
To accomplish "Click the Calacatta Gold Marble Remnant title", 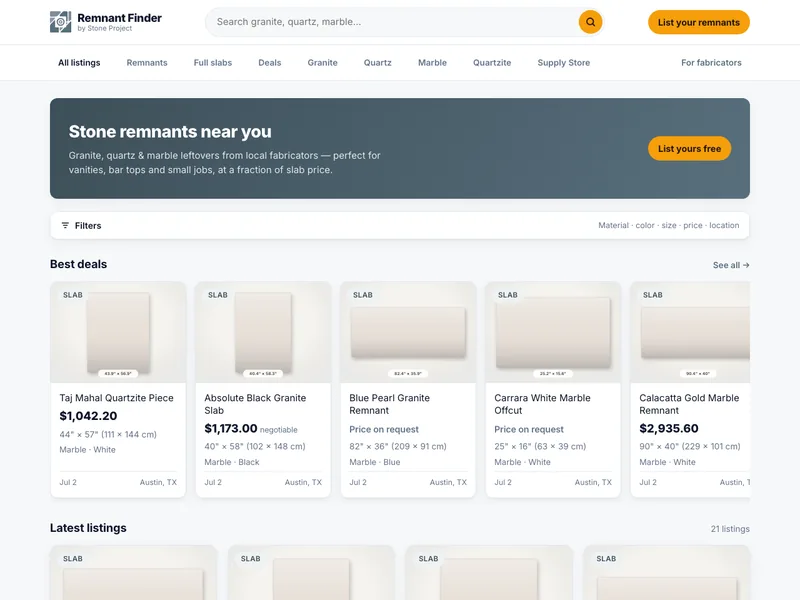I will (689, 404).
